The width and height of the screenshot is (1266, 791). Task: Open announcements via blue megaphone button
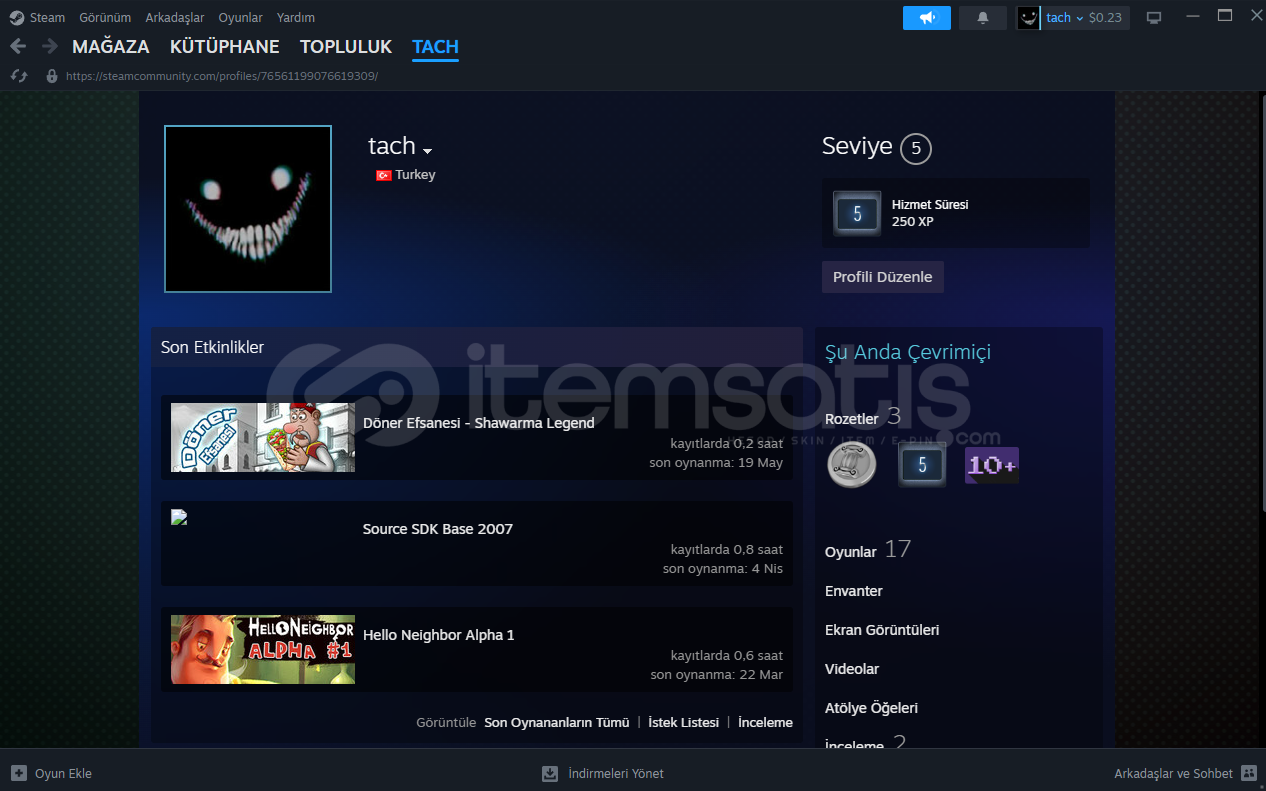point(927,18)
